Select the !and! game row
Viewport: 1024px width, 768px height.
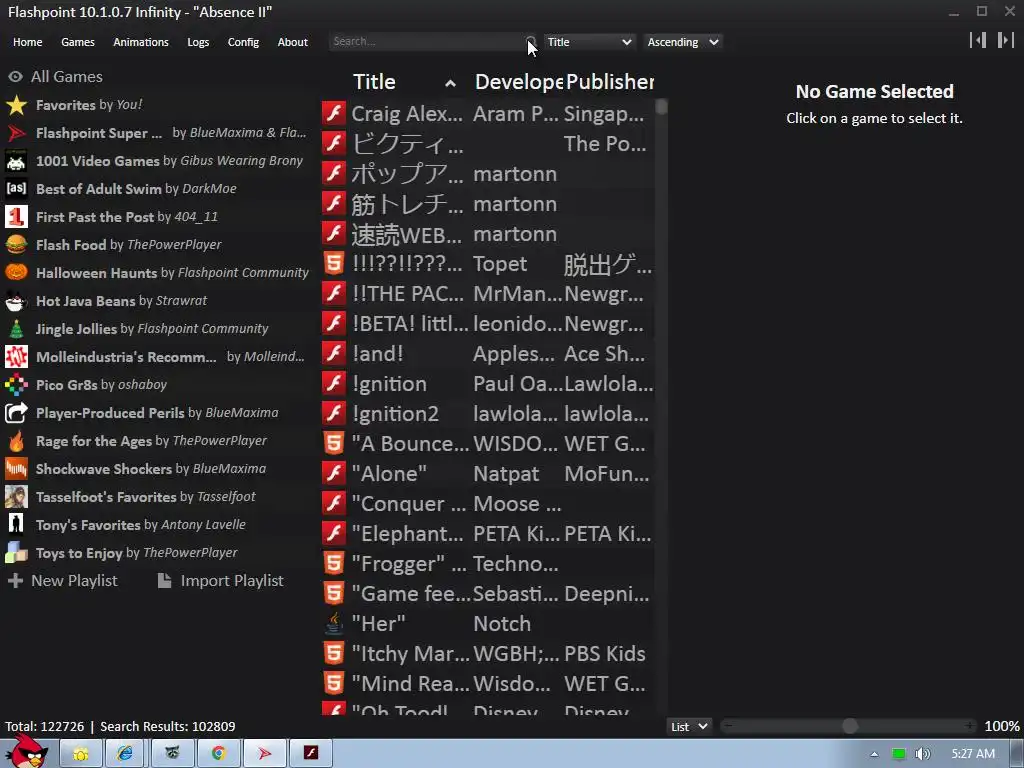click(x=488, y=354)
